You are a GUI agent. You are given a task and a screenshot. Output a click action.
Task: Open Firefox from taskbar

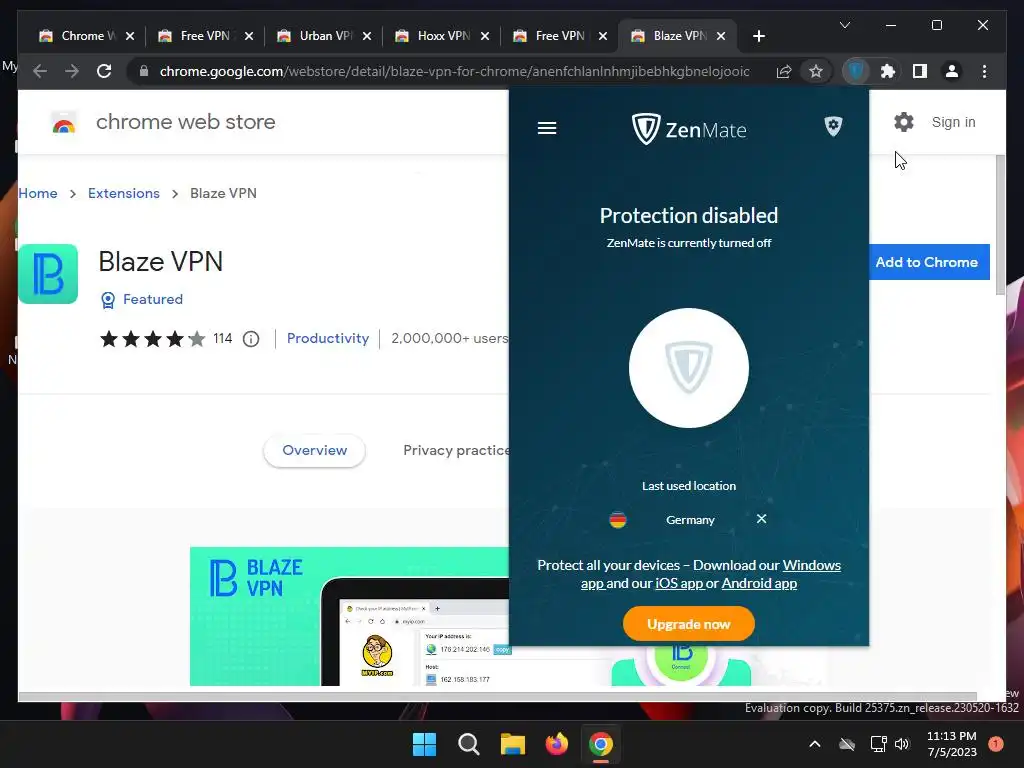(x=556, y=744)
